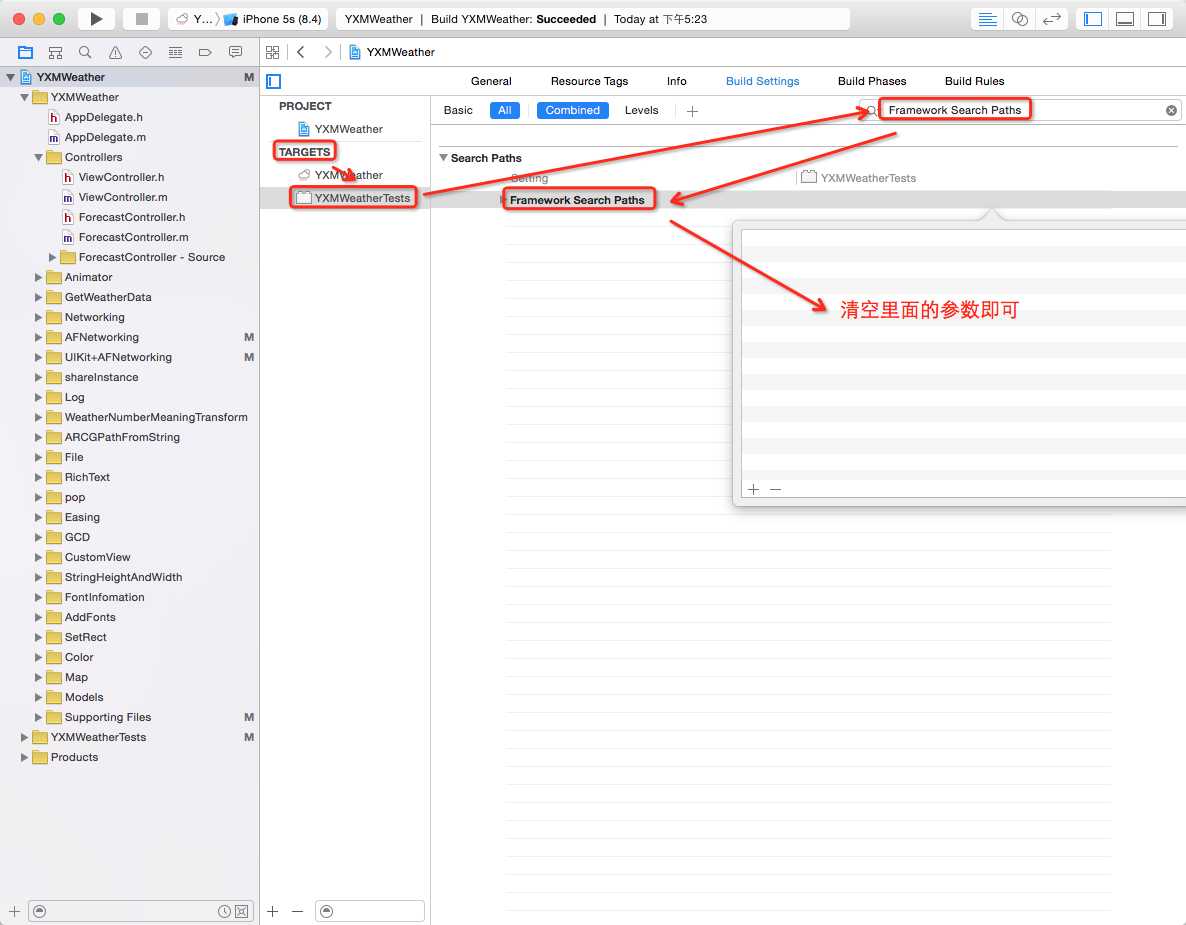Click the Framework Search Paths search field
Image resolution: width=1186 pixels, height=925 pixels.
tap(1019, 110)
